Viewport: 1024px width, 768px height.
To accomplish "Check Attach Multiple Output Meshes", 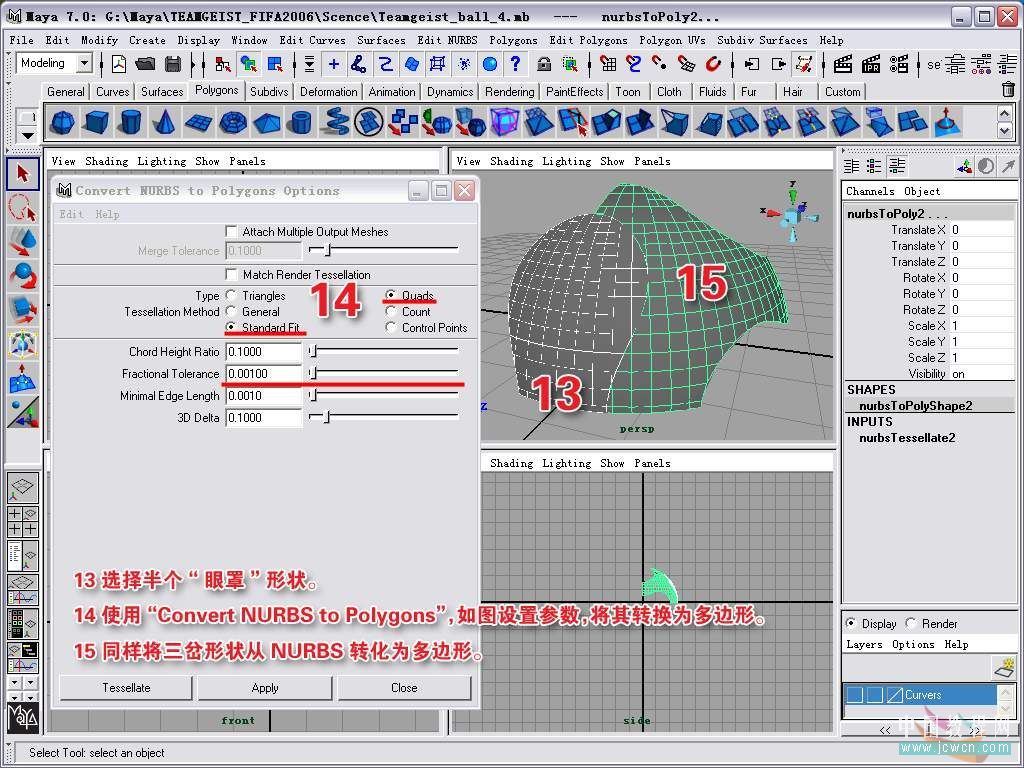I will point(231,231).
